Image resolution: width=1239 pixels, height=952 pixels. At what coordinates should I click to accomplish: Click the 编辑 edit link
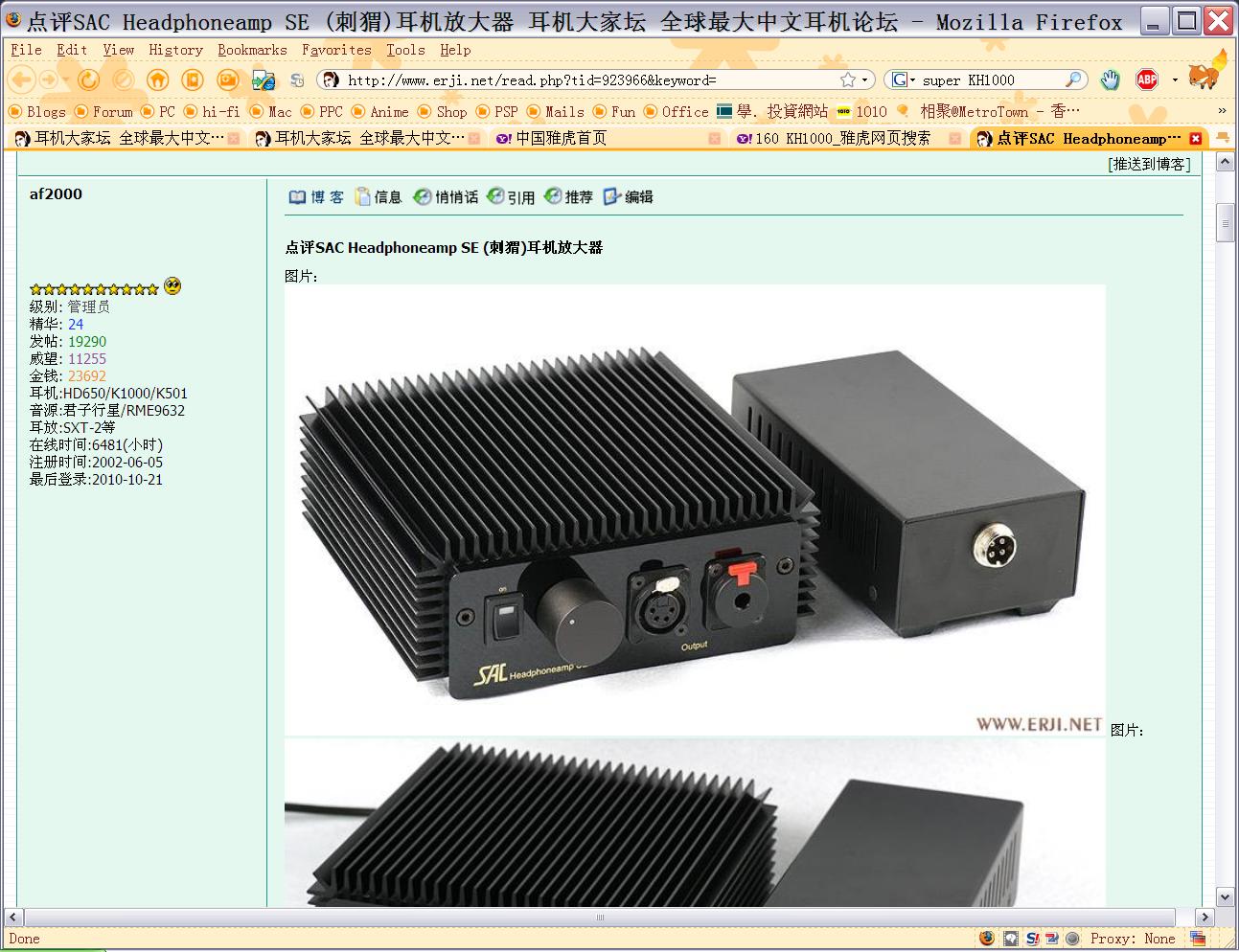click(629, 197)
